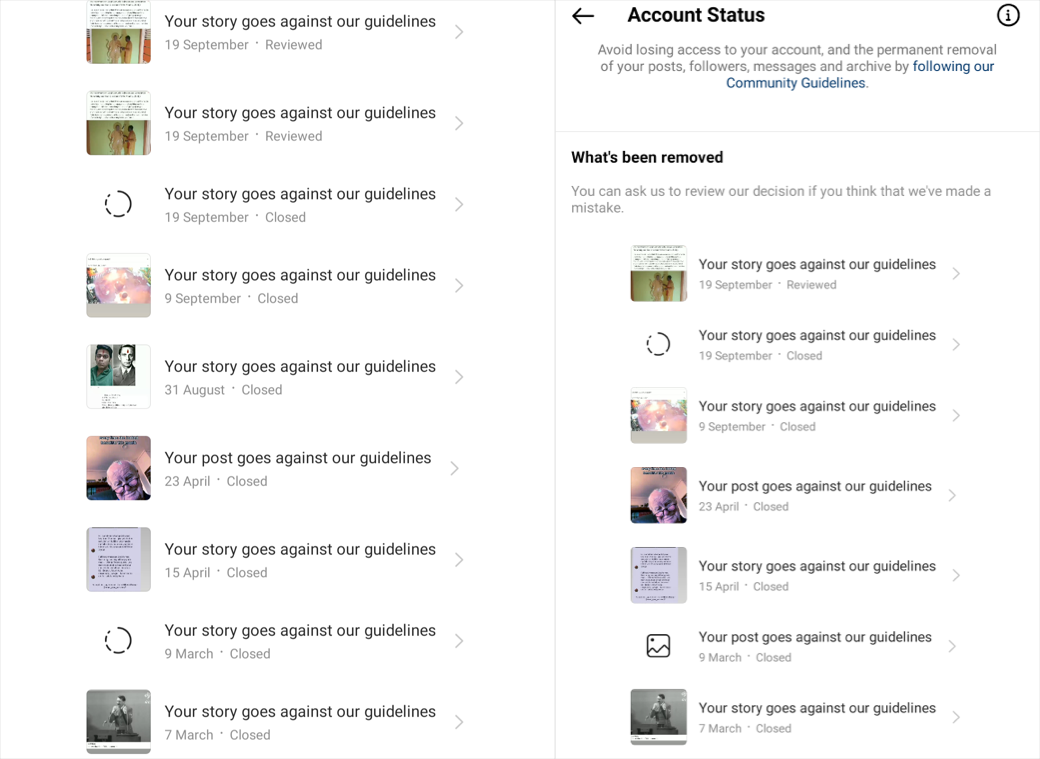Click the 9 September story thumbnail in the left list

(x=118, y=285)
